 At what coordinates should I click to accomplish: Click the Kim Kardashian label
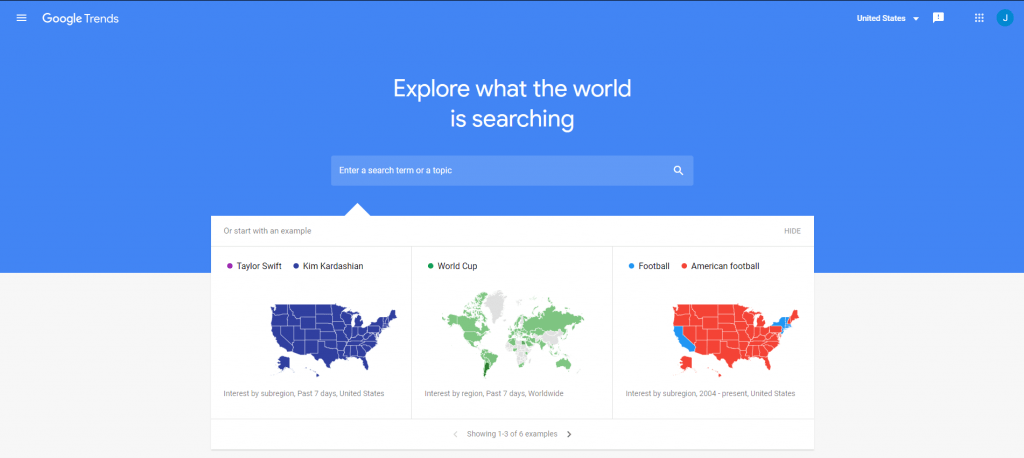pyautogui.click(x=333, y=266)
